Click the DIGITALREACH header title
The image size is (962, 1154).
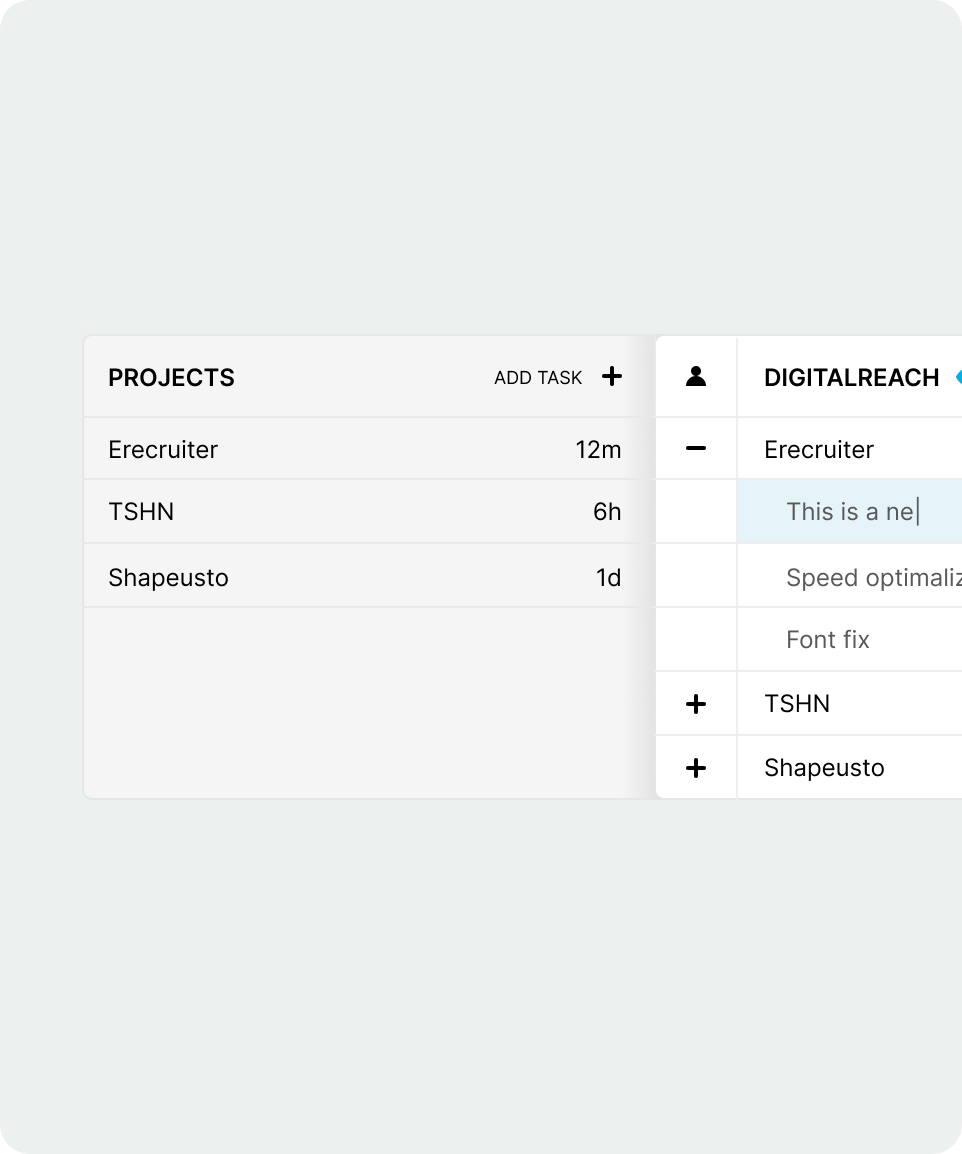tap(851, 378)
